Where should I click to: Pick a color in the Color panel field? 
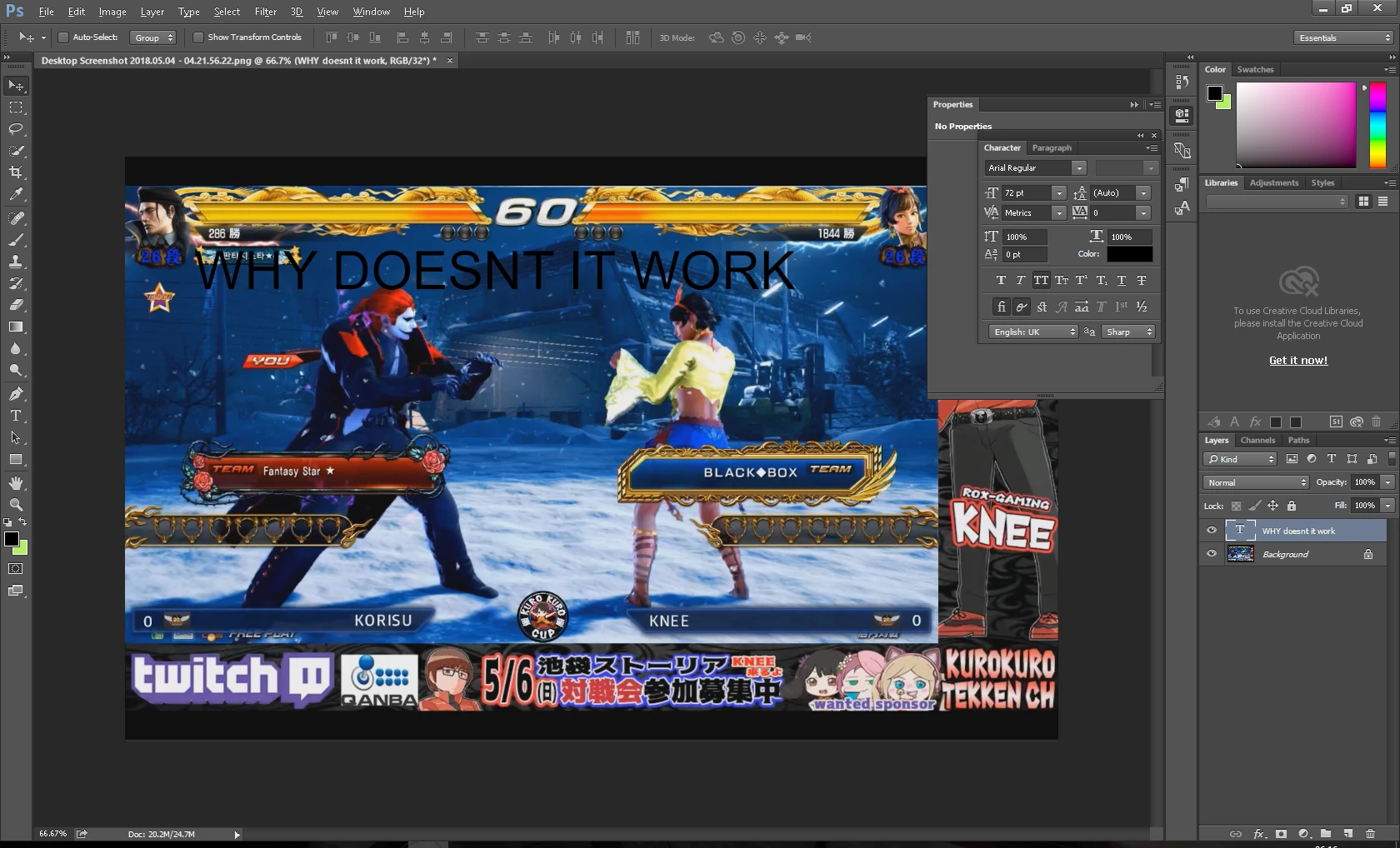[x=1296, y=125]
